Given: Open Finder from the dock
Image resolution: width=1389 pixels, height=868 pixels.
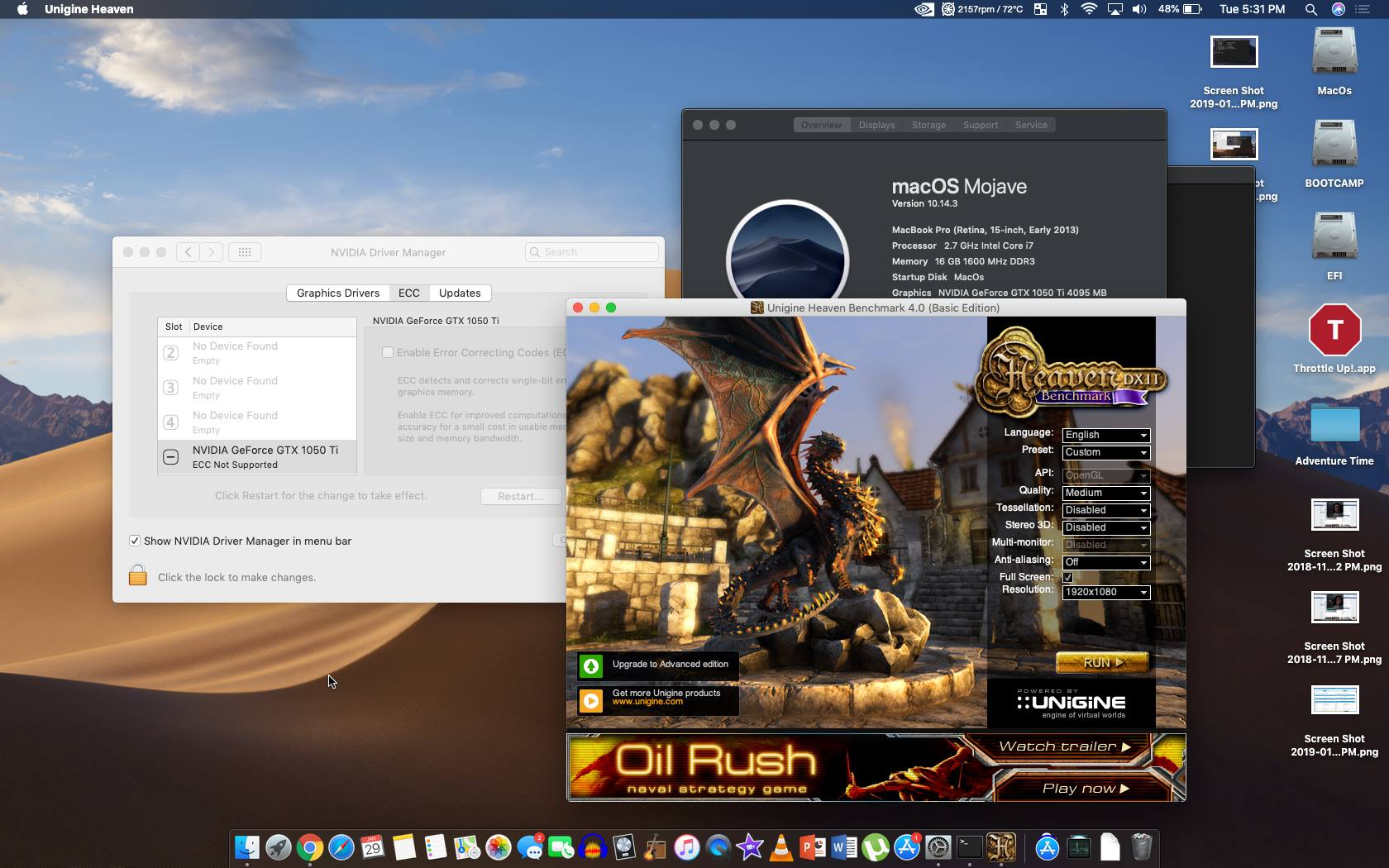Looking at the screenshot, I should (x=247, y=847).
